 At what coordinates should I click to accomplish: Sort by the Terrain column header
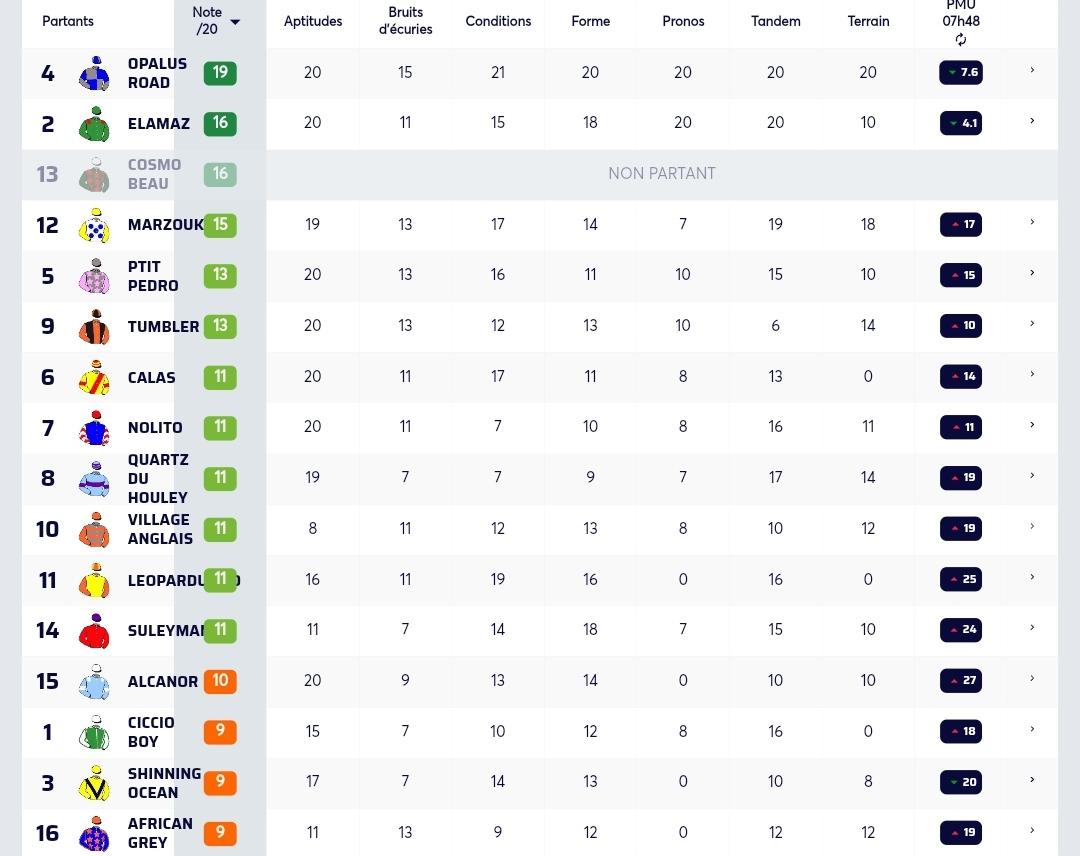click(x=868, y=21)
